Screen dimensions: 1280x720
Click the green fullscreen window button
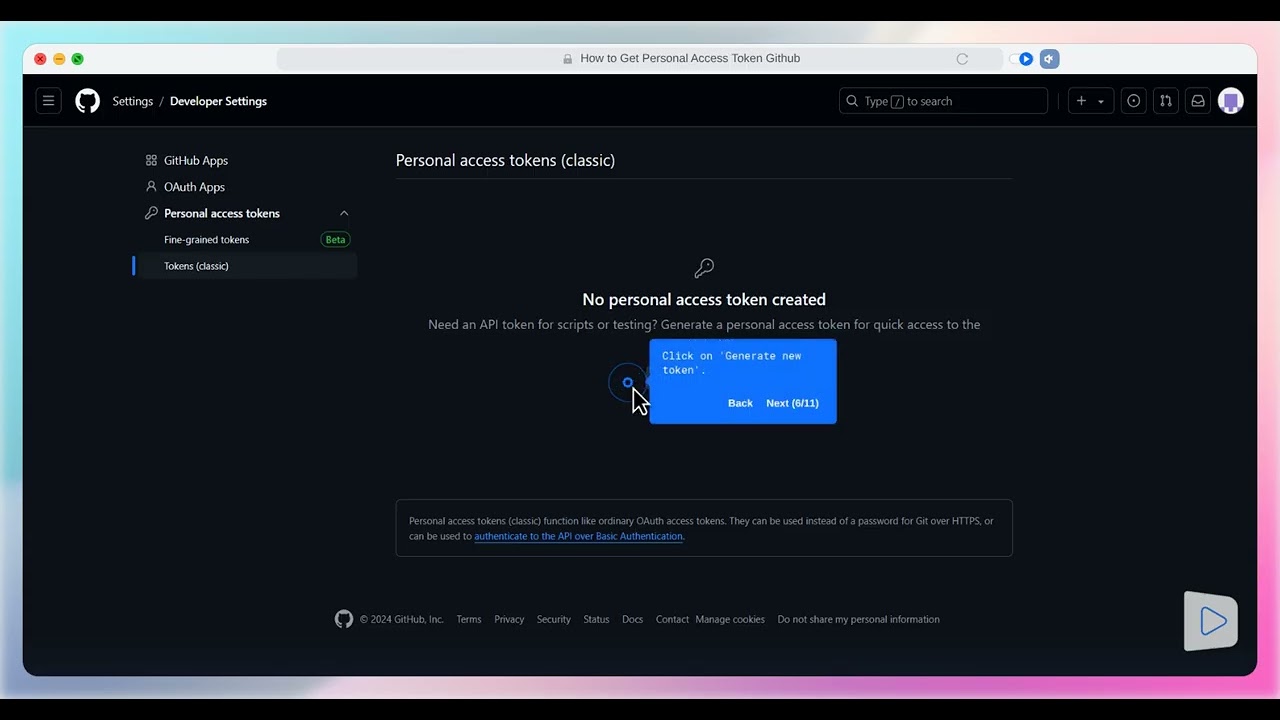(x=78, y=59)
